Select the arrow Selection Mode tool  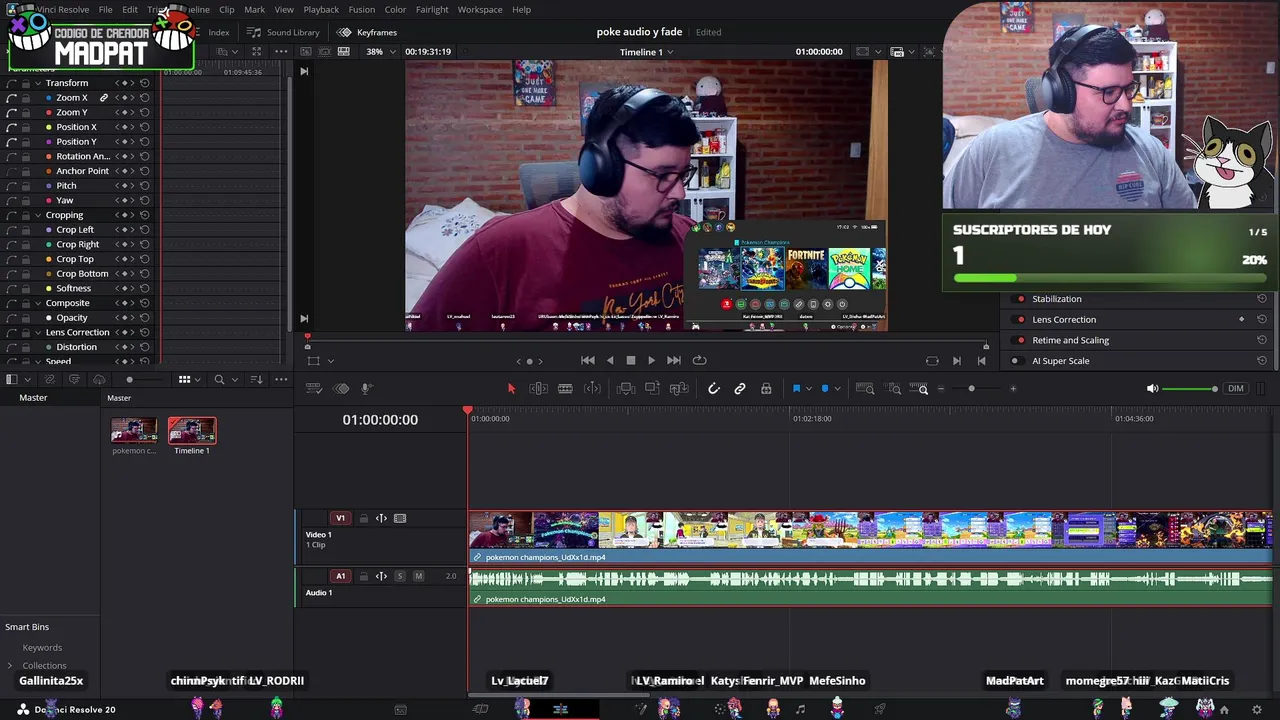tap(511, 388)
